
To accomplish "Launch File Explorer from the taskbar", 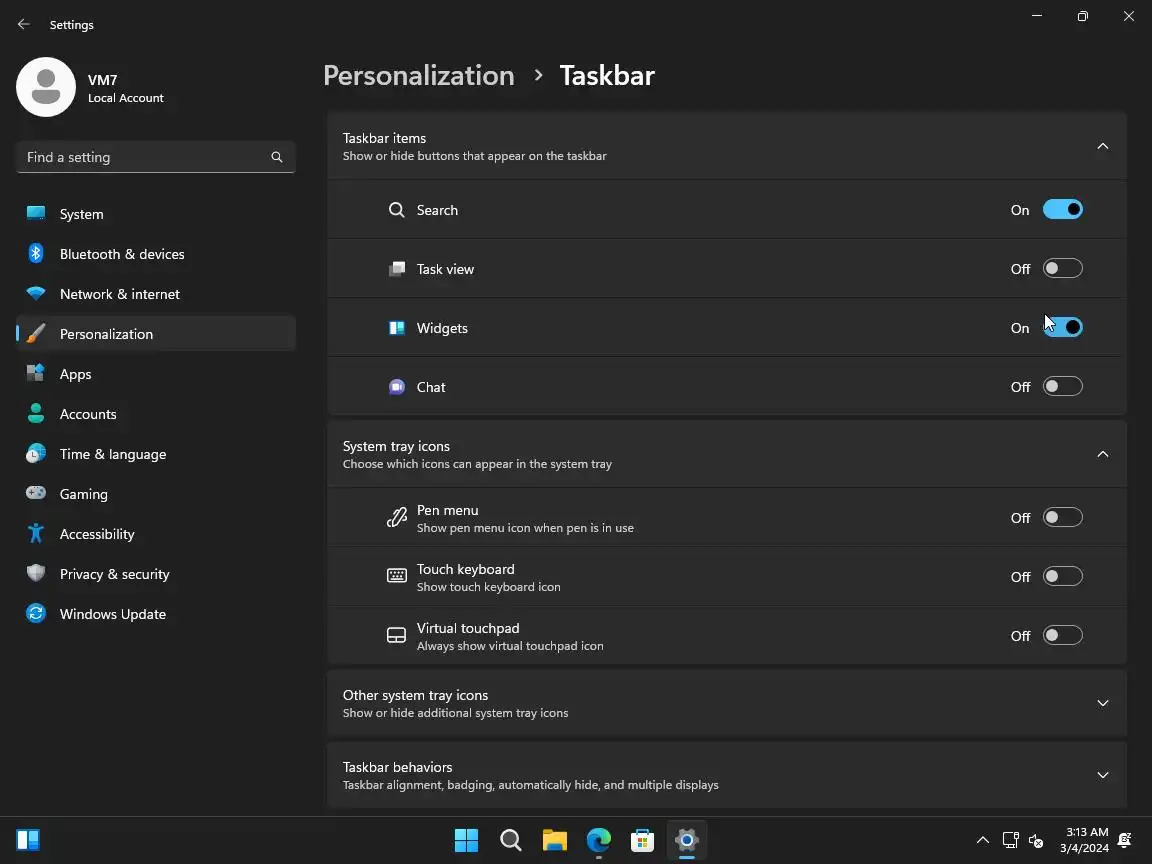I will 555,840.
